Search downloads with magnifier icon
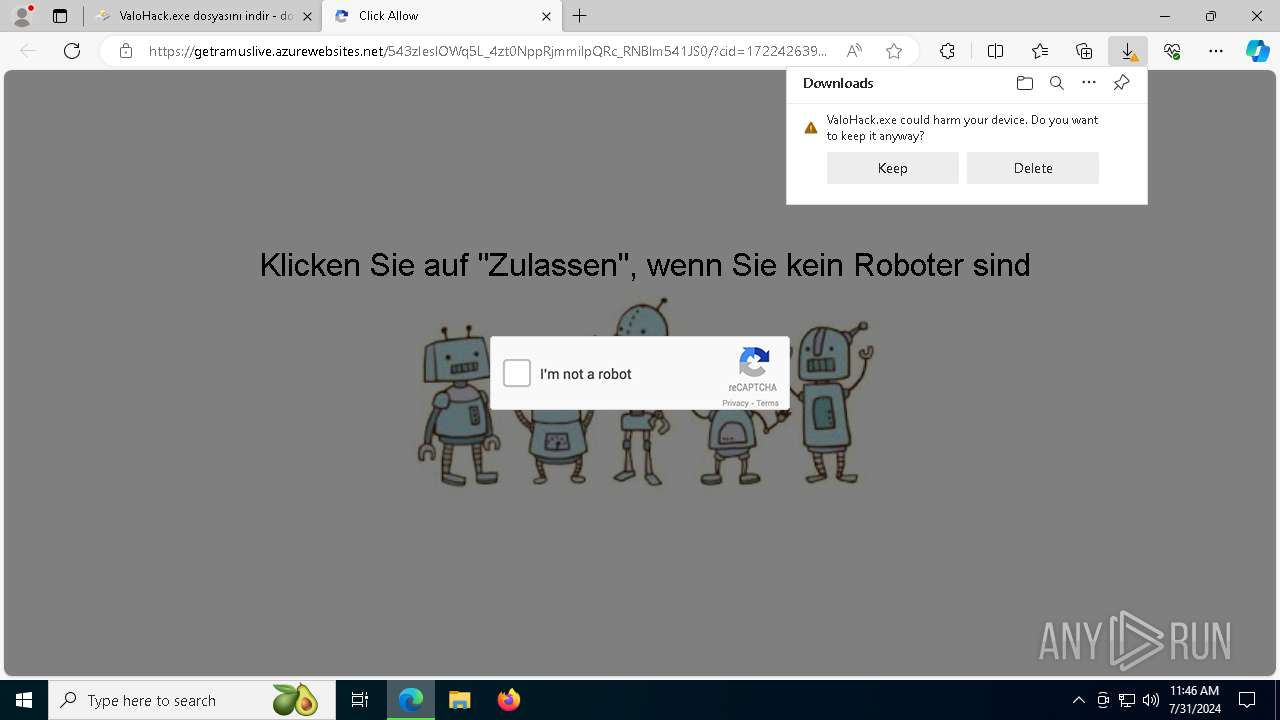The height and width of the screenshot is (720, 1280). 1057,83
